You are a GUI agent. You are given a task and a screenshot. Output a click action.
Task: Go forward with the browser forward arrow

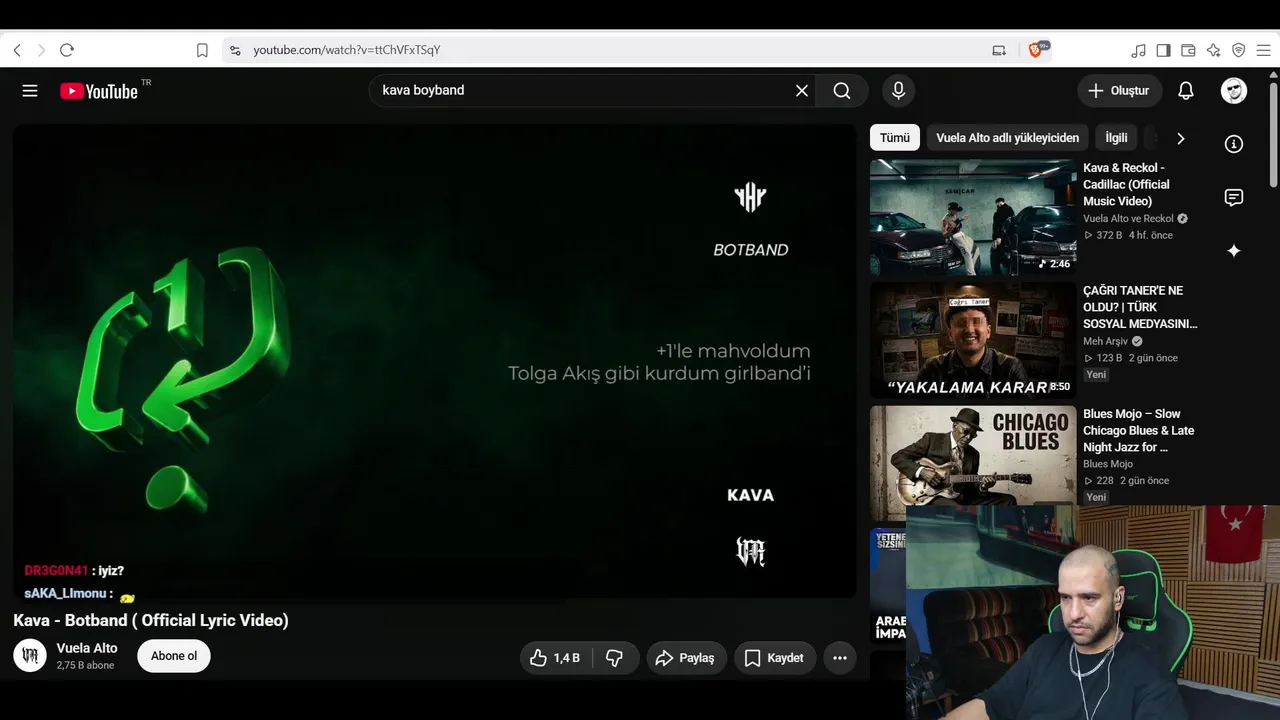click(41, 50)
